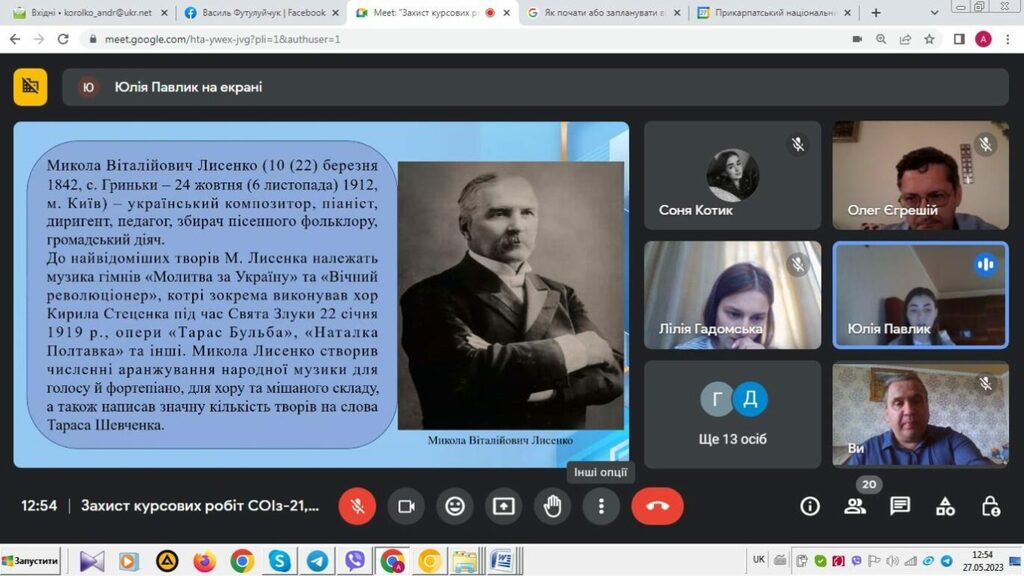1024x576 pixels.
Task: Open host controls lock icon
Action: click(x=990, y=506)
